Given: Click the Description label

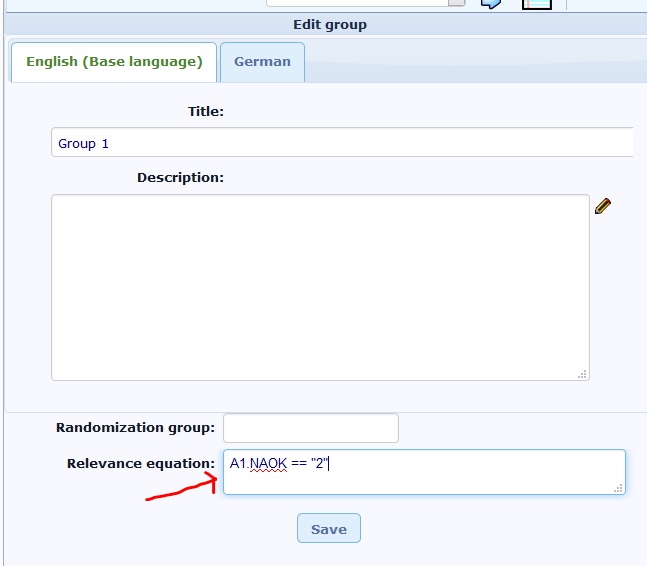Looking at the screenshot, I should point(180,177).
